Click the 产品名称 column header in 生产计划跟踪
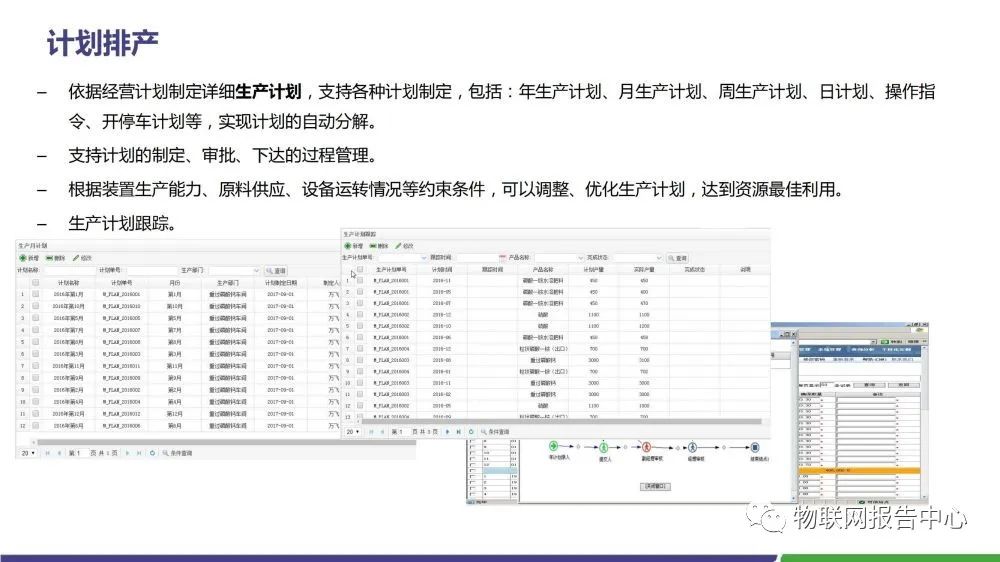Viewport: 1000px width, 562px height. (x=543, y=269)
